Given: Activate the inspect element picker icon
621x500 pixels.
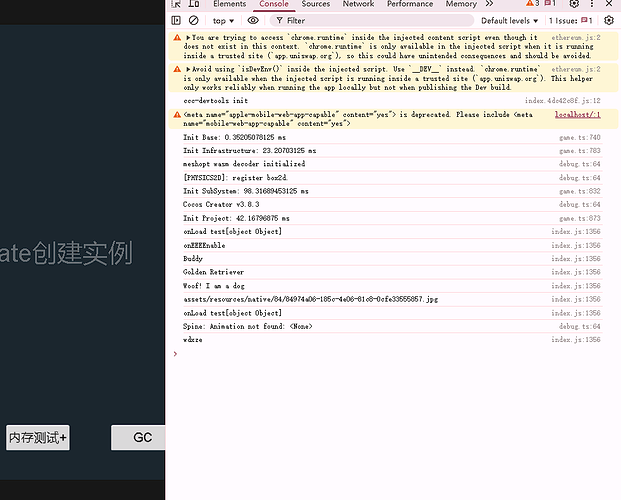Looking at the screenshot, I should (176, 4).
